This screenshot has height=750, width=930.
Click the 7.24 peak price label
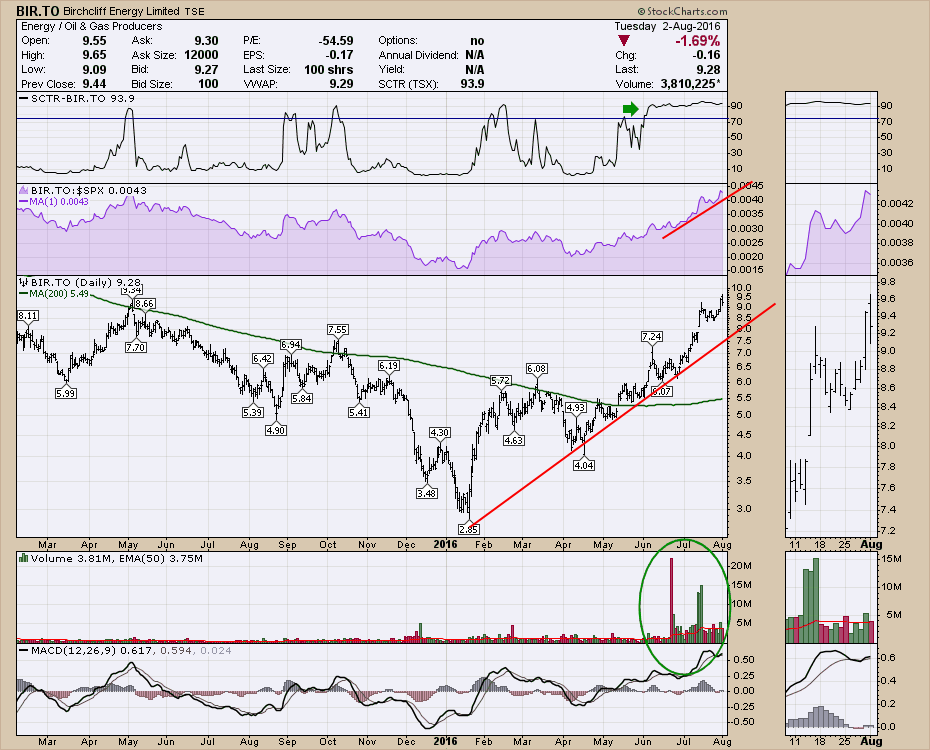(x=652, y=336)
